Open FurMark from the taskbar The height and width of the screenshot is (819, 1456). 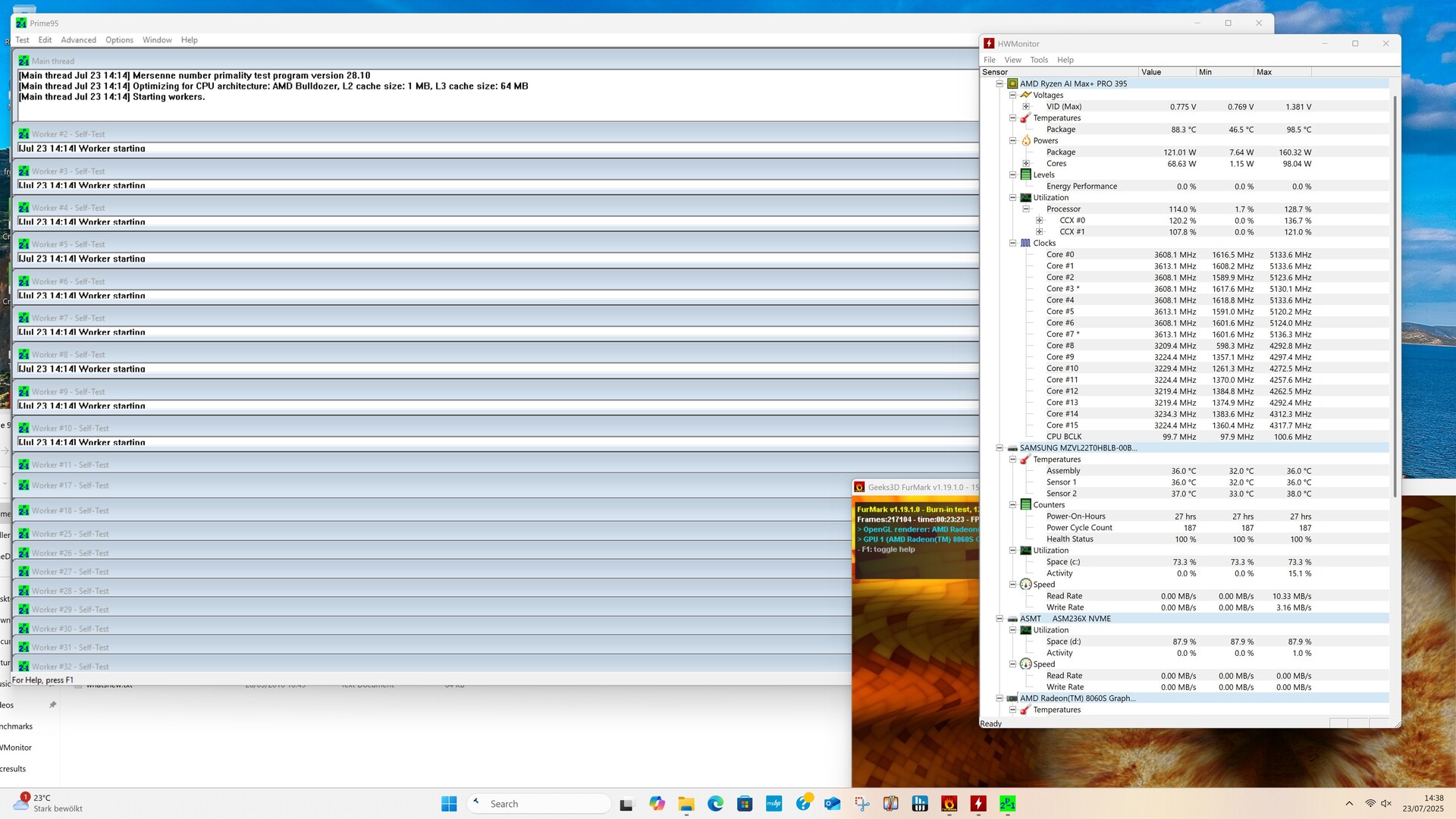[949, 804]
